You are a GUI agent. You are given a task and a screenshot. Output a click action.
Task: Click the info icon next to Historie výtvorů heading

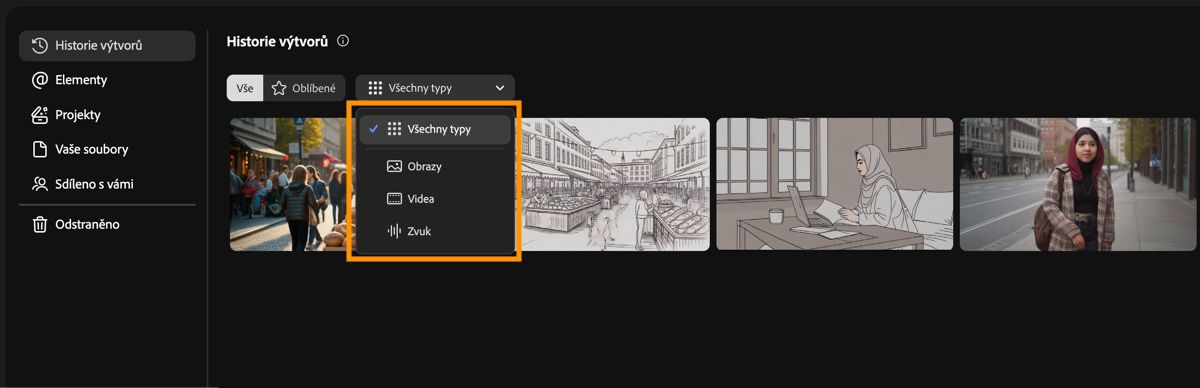coord(343,41)
